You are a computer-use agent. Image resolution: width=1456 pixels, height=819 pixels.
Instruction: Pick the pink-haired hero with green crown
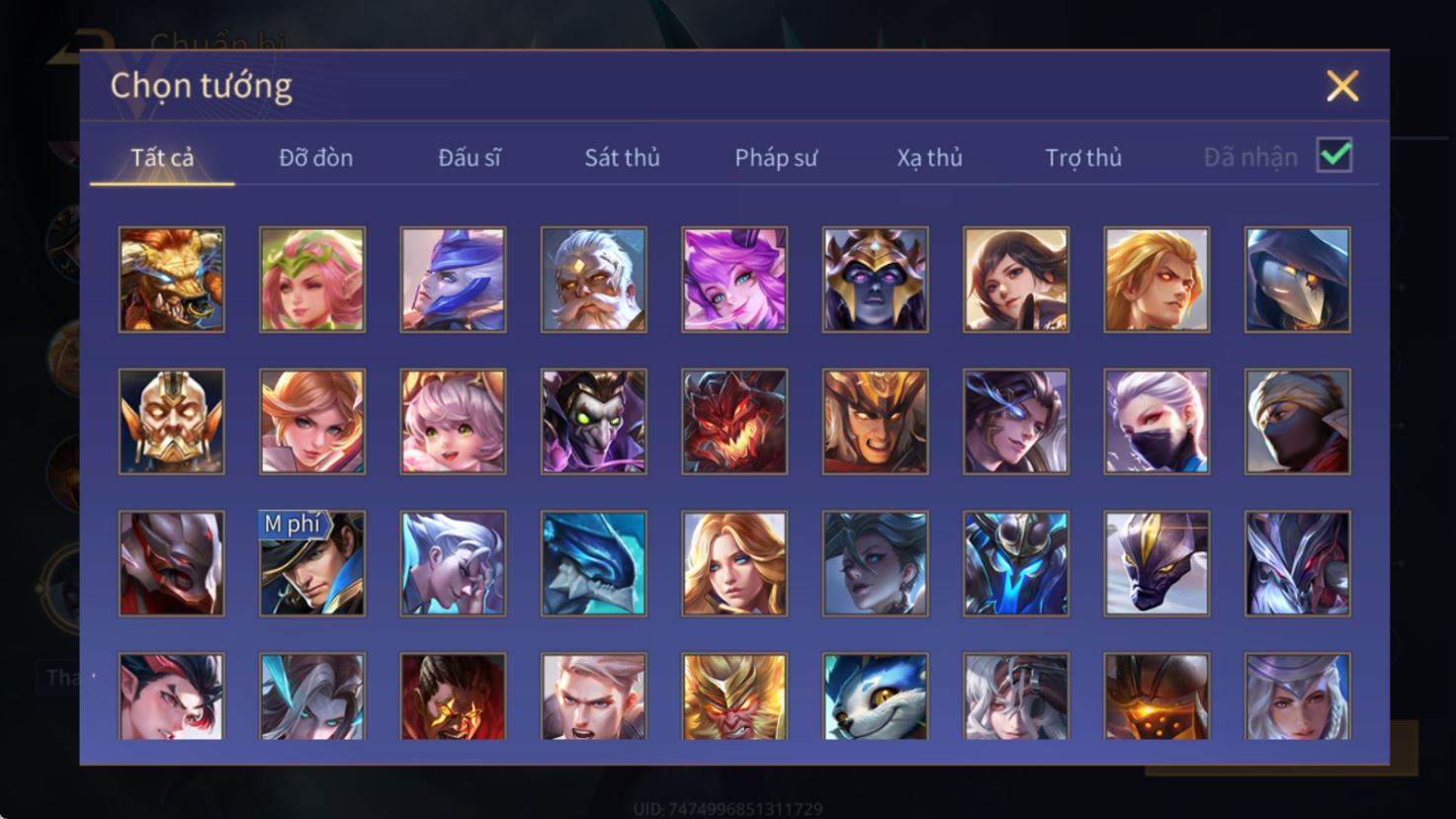click(312, 280)
